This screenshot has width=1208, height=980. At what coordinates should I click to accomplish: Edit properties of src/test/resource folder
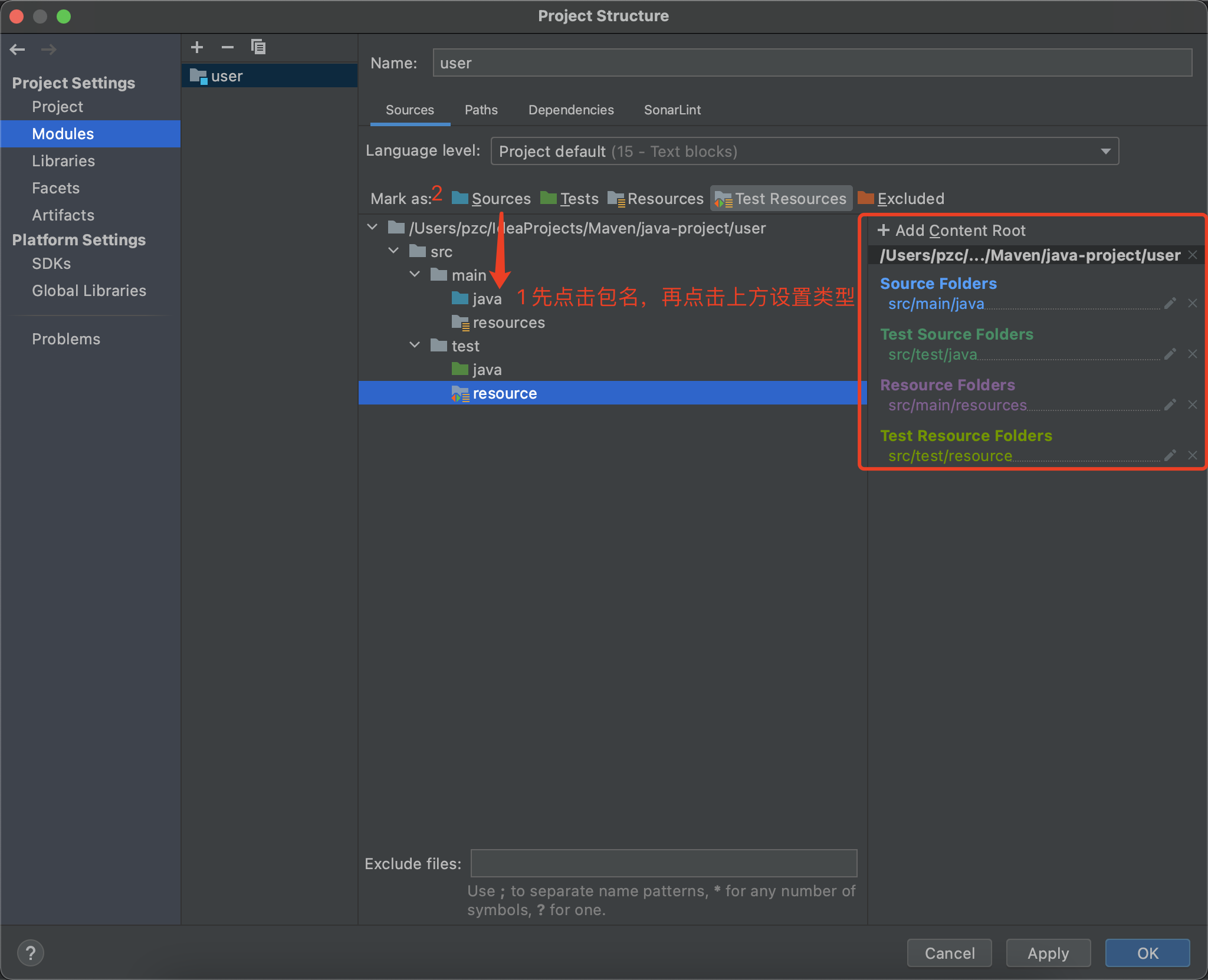(x=1170, y=456)
